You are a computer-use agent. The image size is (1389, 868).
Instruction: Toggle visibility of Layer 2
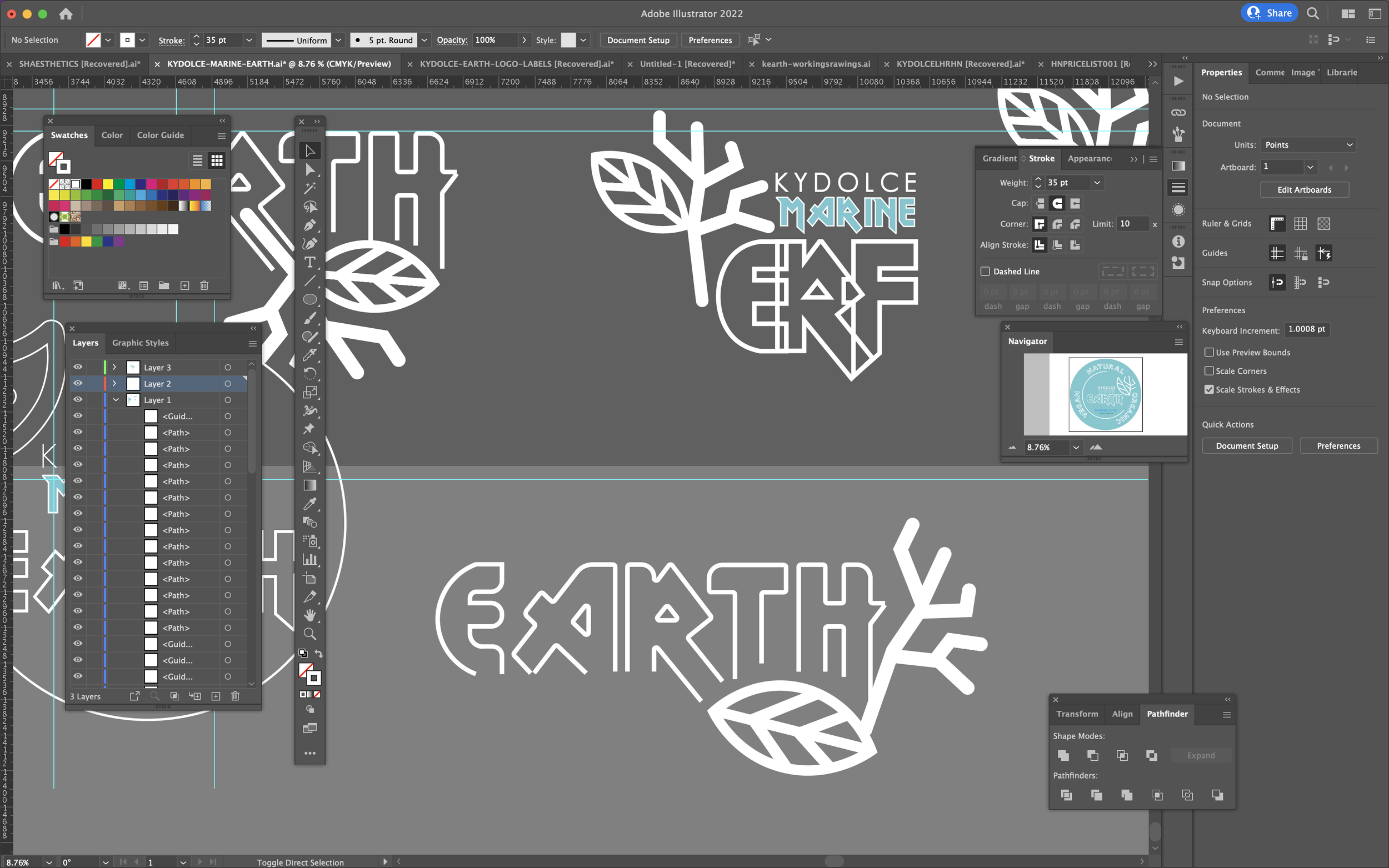pyautogui.click(x=78, y=383)
